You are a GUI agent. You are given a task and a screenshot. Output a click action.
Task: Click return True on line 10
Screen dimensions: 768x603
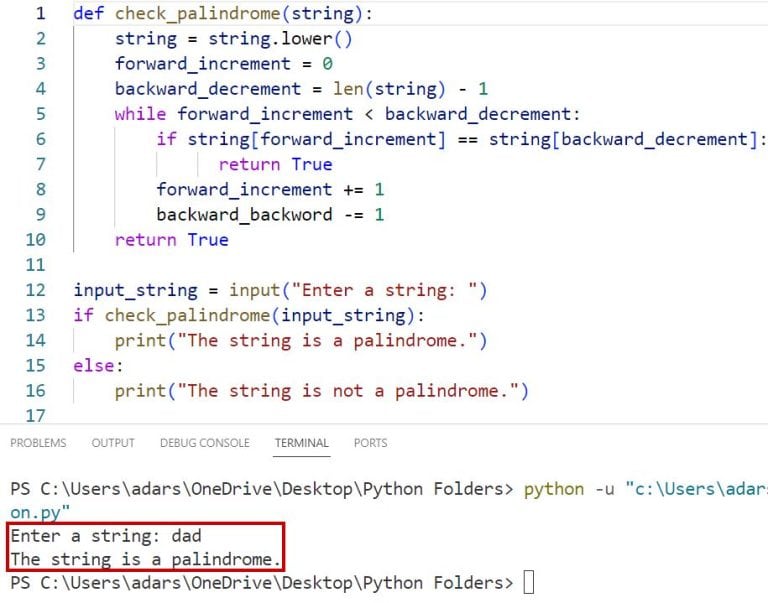(171, 240)
